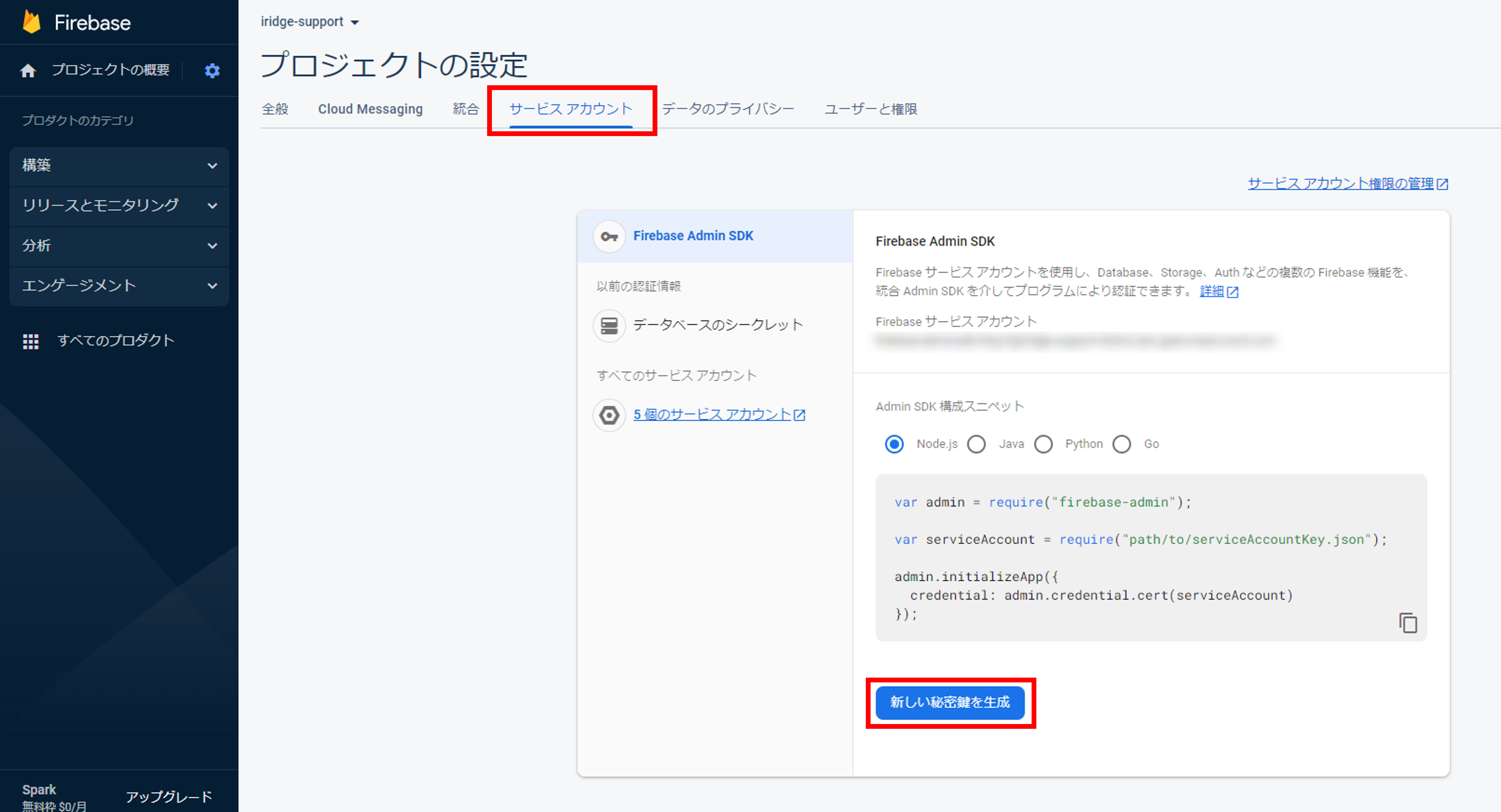
Task: Select the Go radio button
Action: pos(1122,444)
